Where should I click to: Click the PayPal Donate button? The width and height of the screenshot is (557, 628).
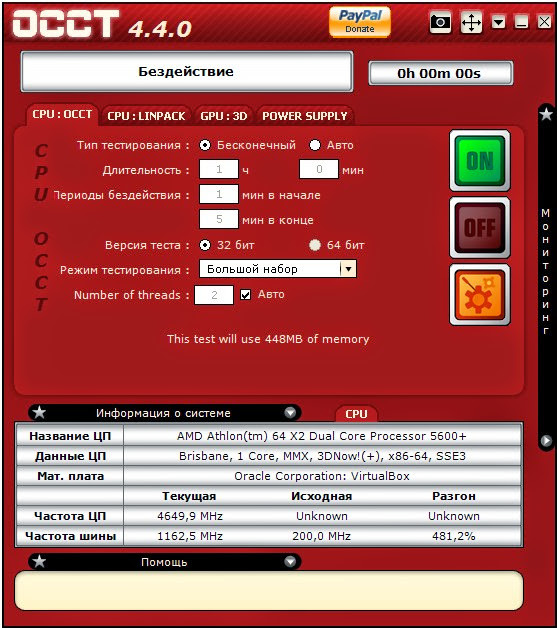pos(360,22)
